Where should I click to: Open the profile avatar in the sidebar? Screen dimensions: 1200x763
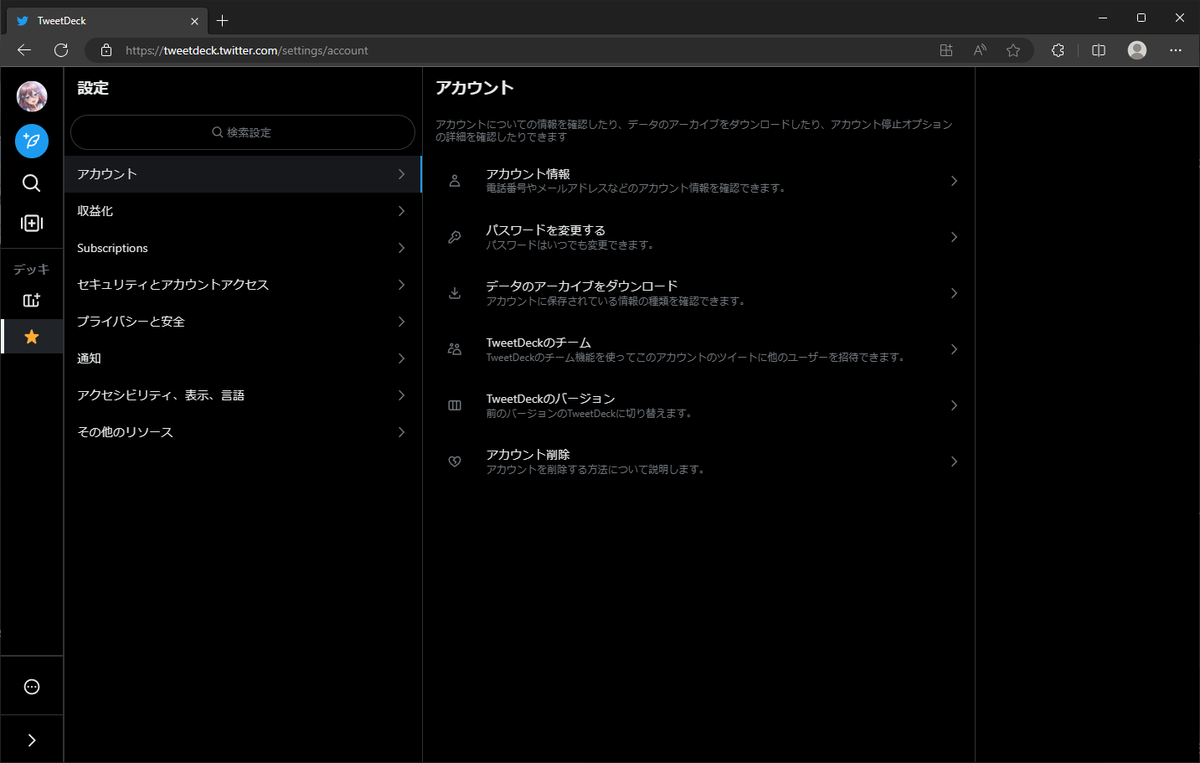(x=32, y=97)
